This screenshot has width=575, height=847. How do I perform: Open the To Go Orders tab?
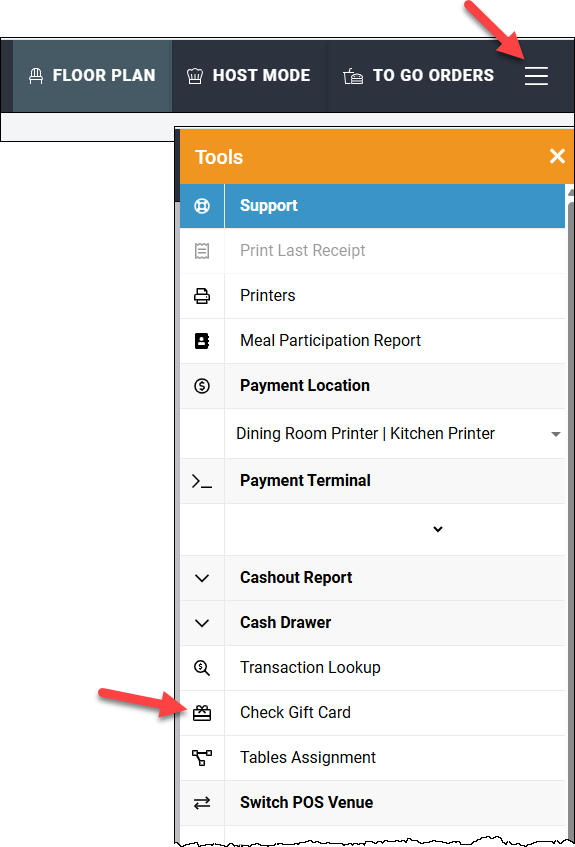419,76
